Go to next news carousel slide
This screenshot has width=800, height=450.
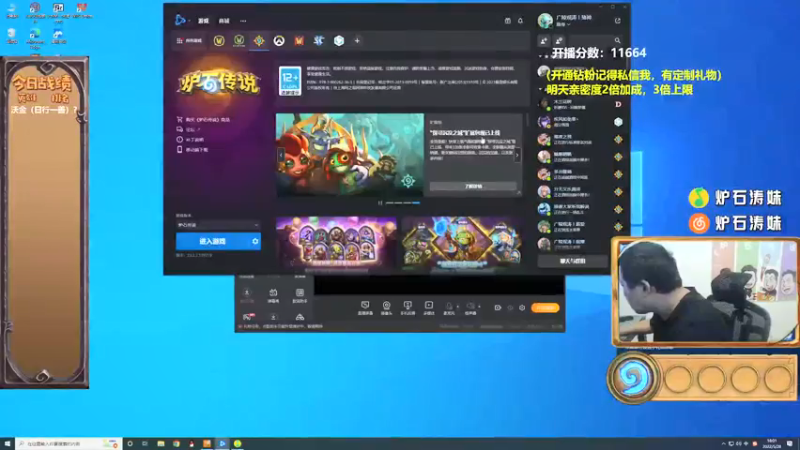point(517,155)
